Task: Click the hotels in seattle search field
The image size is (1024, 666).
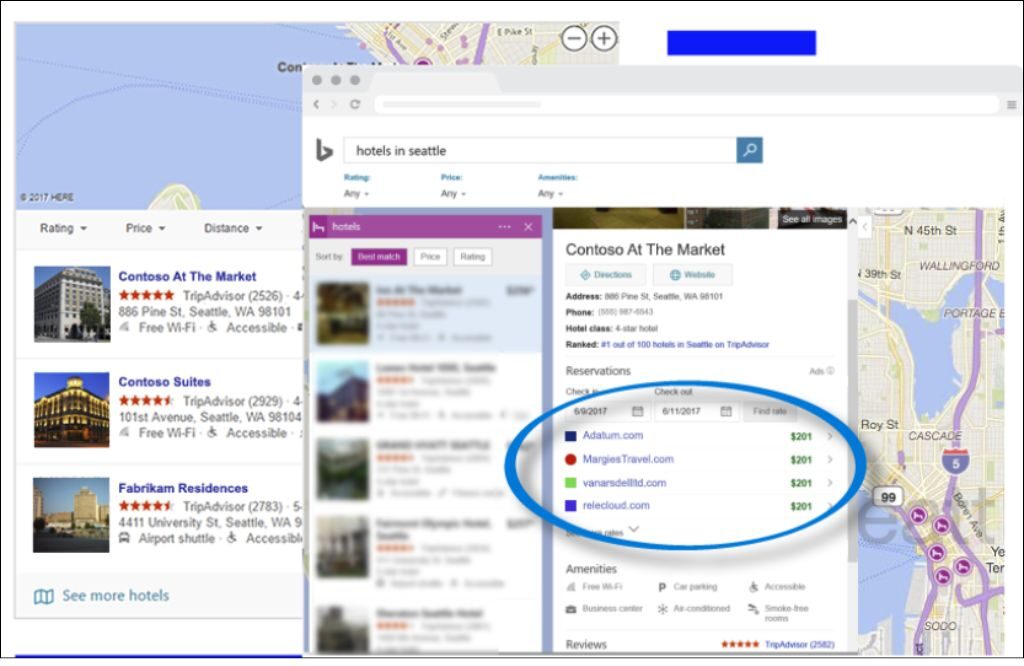Action: point(540,150)
